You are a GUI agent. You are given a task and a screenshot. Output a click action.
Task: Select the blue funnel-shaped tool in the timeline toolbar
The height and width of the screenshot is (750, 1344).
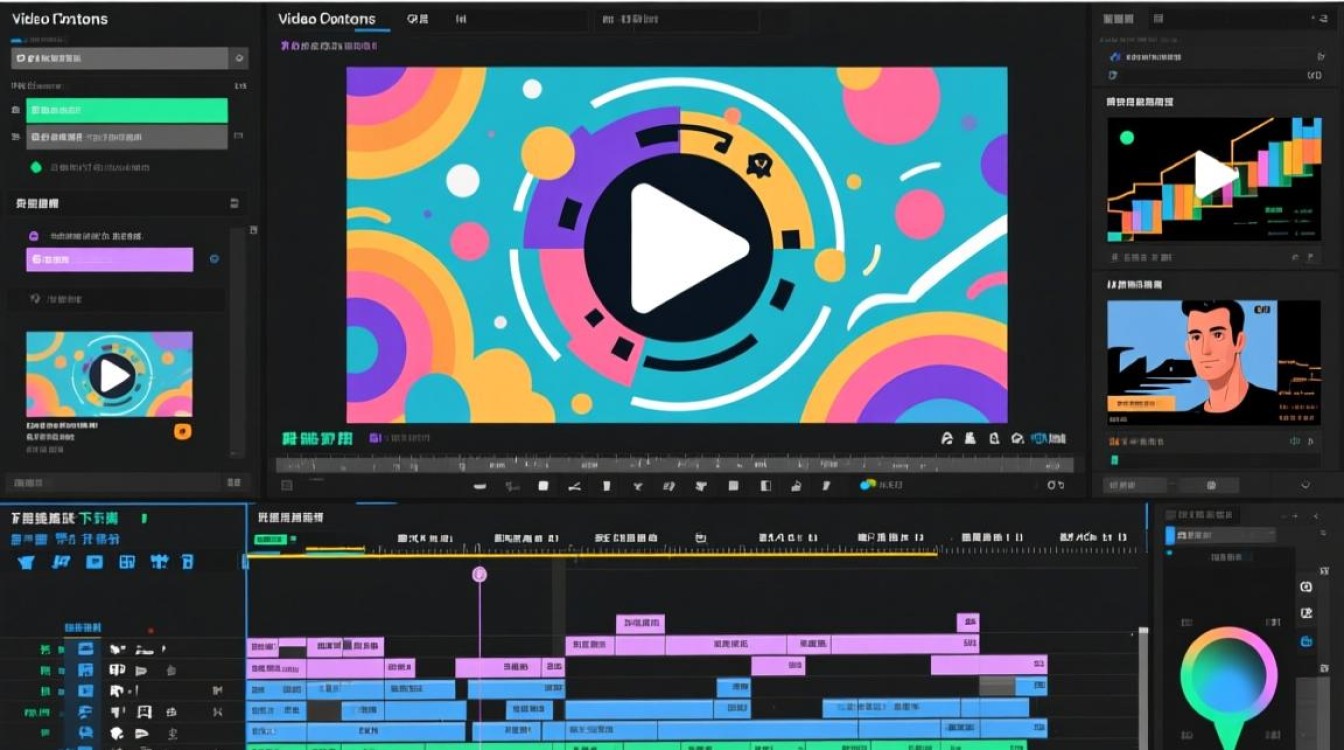26,562
